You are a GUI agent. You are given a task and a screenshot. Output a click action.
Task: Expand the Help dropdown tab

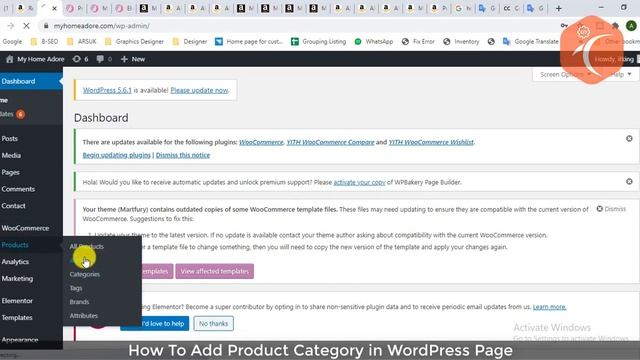pyautogui.click(x=621, y=74)
